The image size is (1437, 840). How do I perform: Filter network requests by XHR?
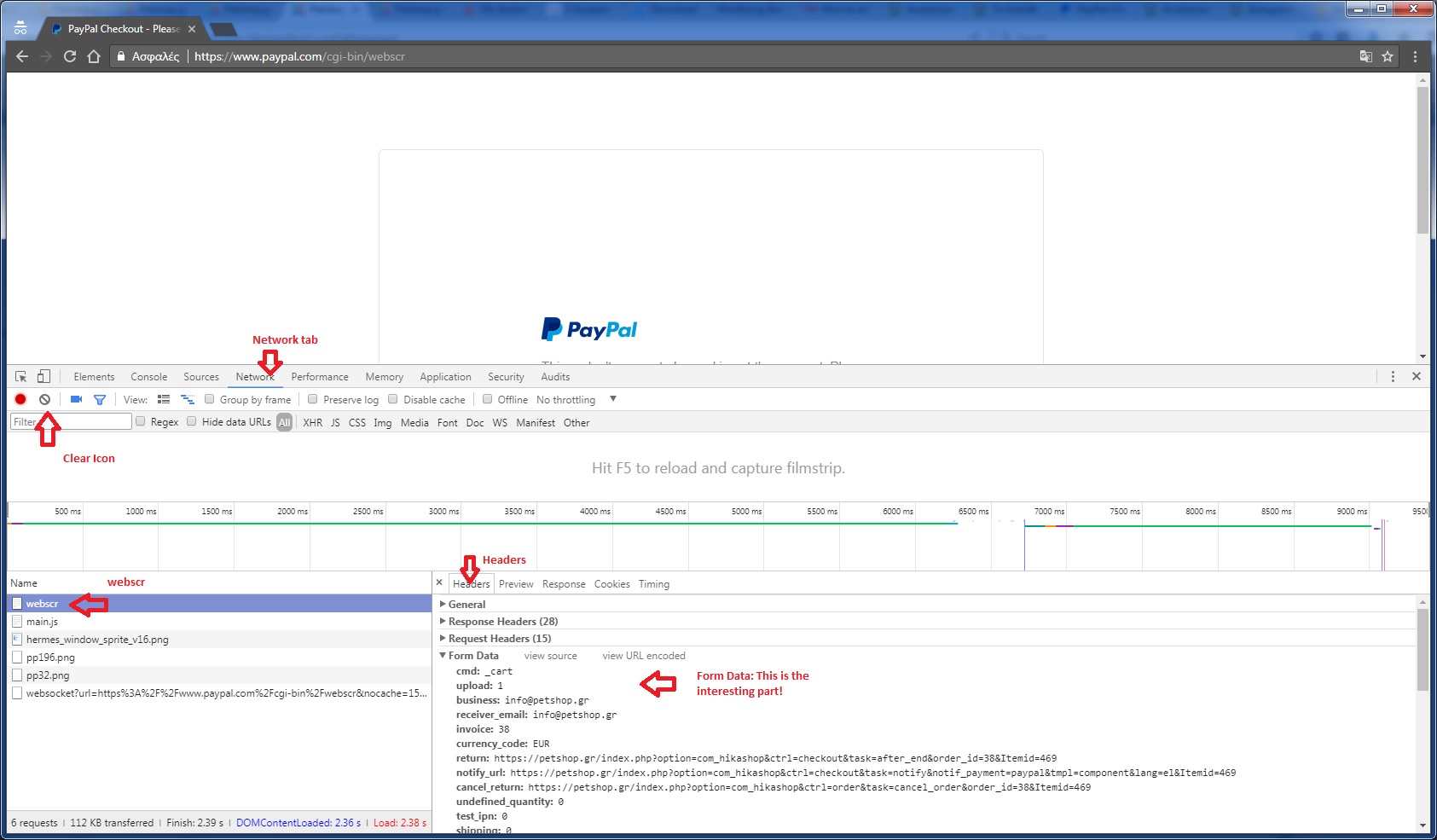click(x=313, y=422)
